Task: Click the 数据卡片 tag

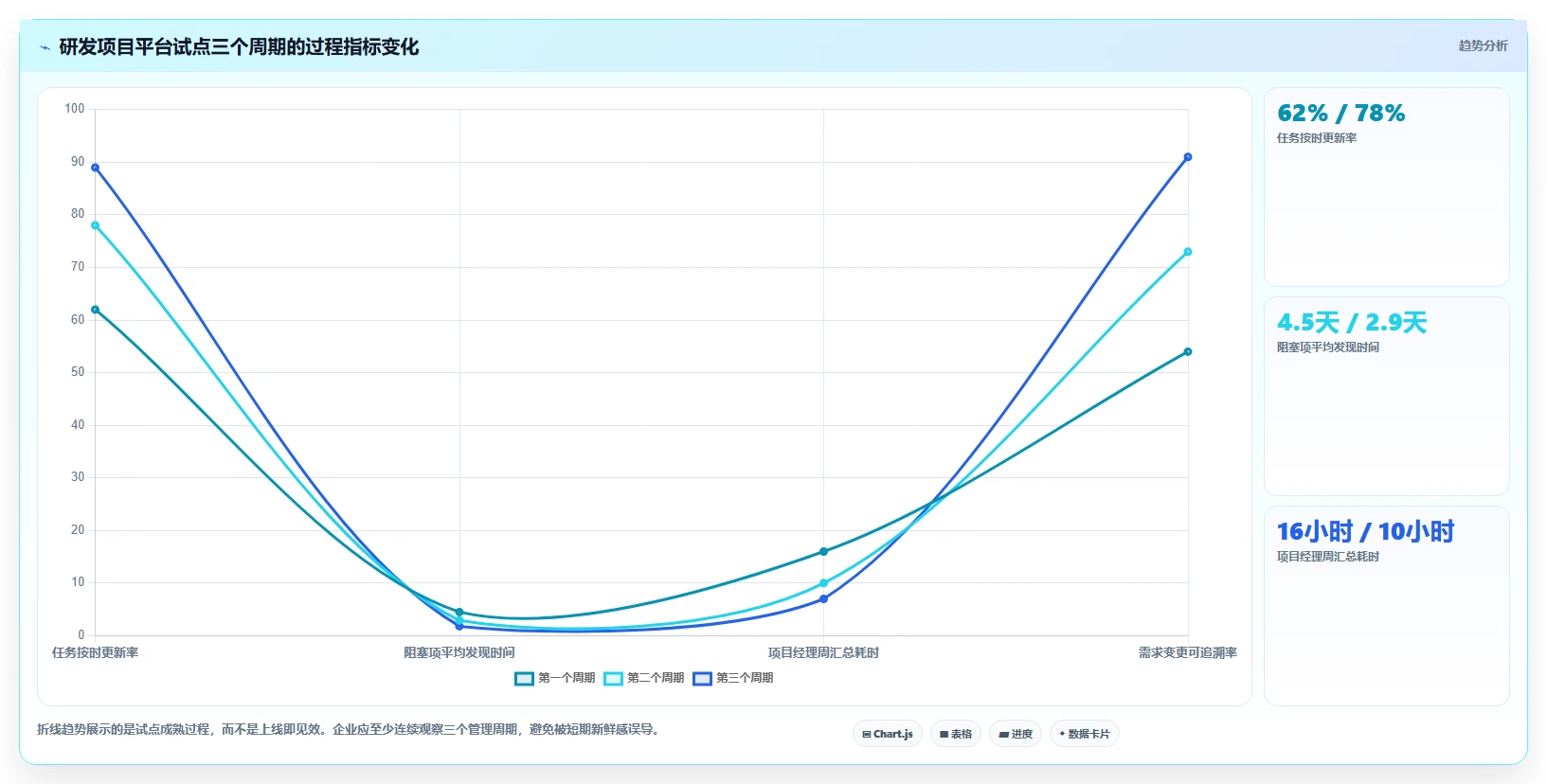Action: [1085, 734]
